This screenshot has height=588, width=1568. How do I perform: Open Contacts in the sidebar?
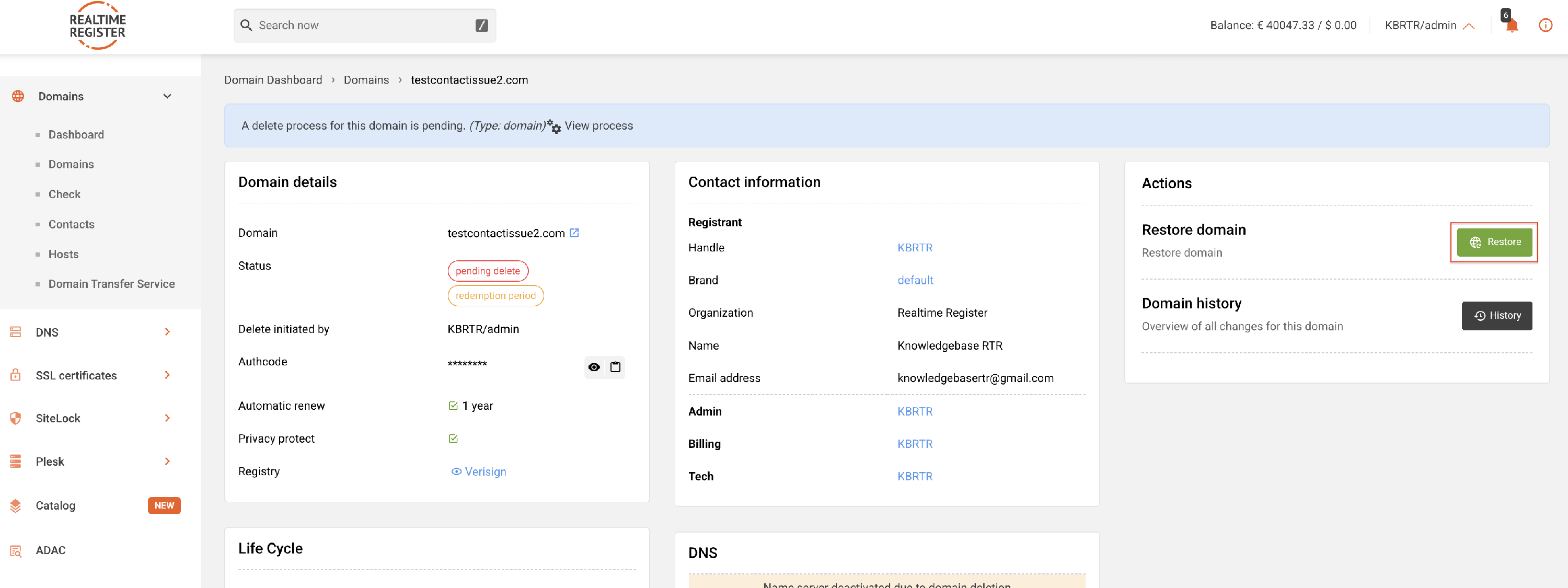tap(71, 224)
